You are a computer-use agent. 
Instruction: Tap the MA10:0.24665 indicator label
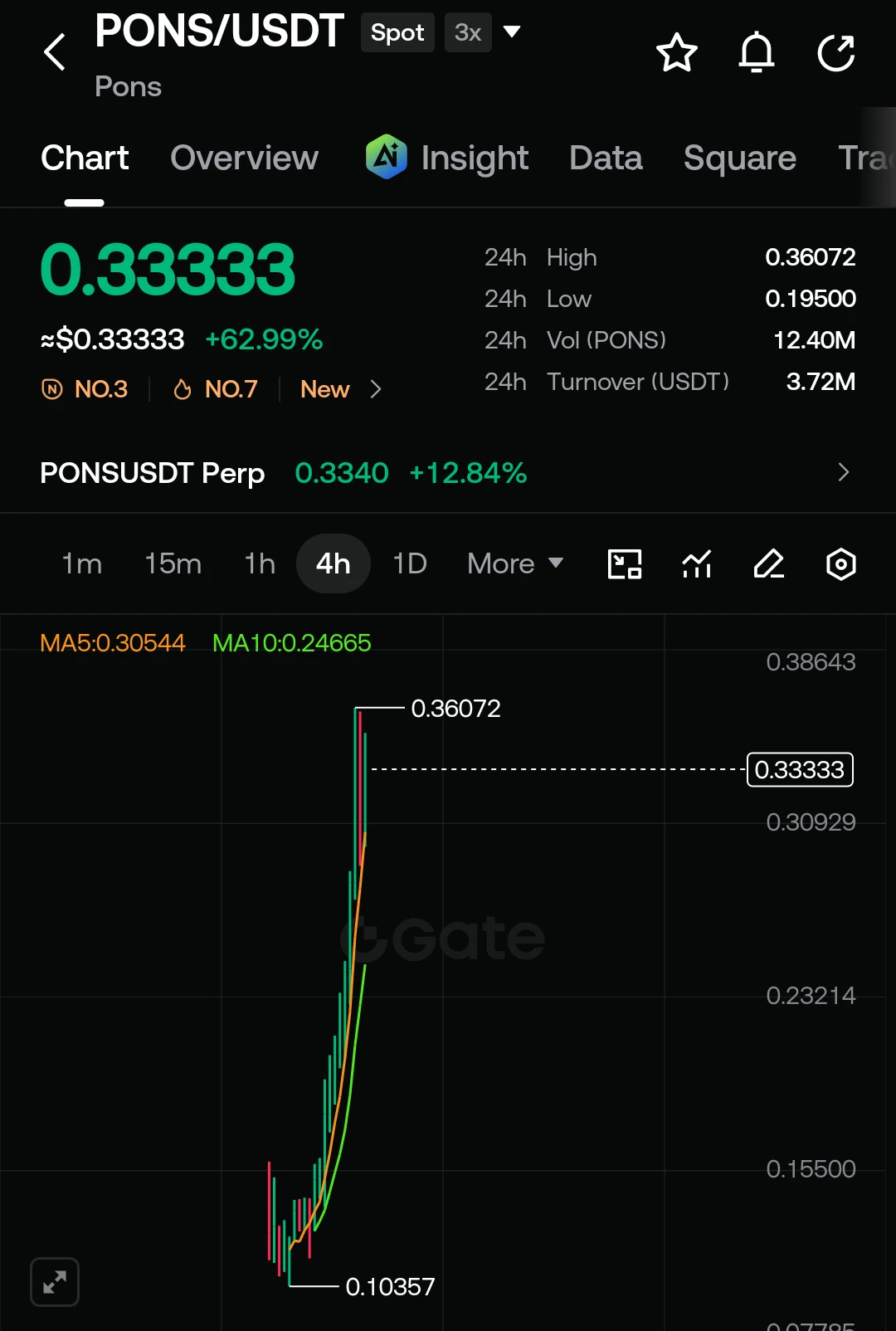(292, 643)
